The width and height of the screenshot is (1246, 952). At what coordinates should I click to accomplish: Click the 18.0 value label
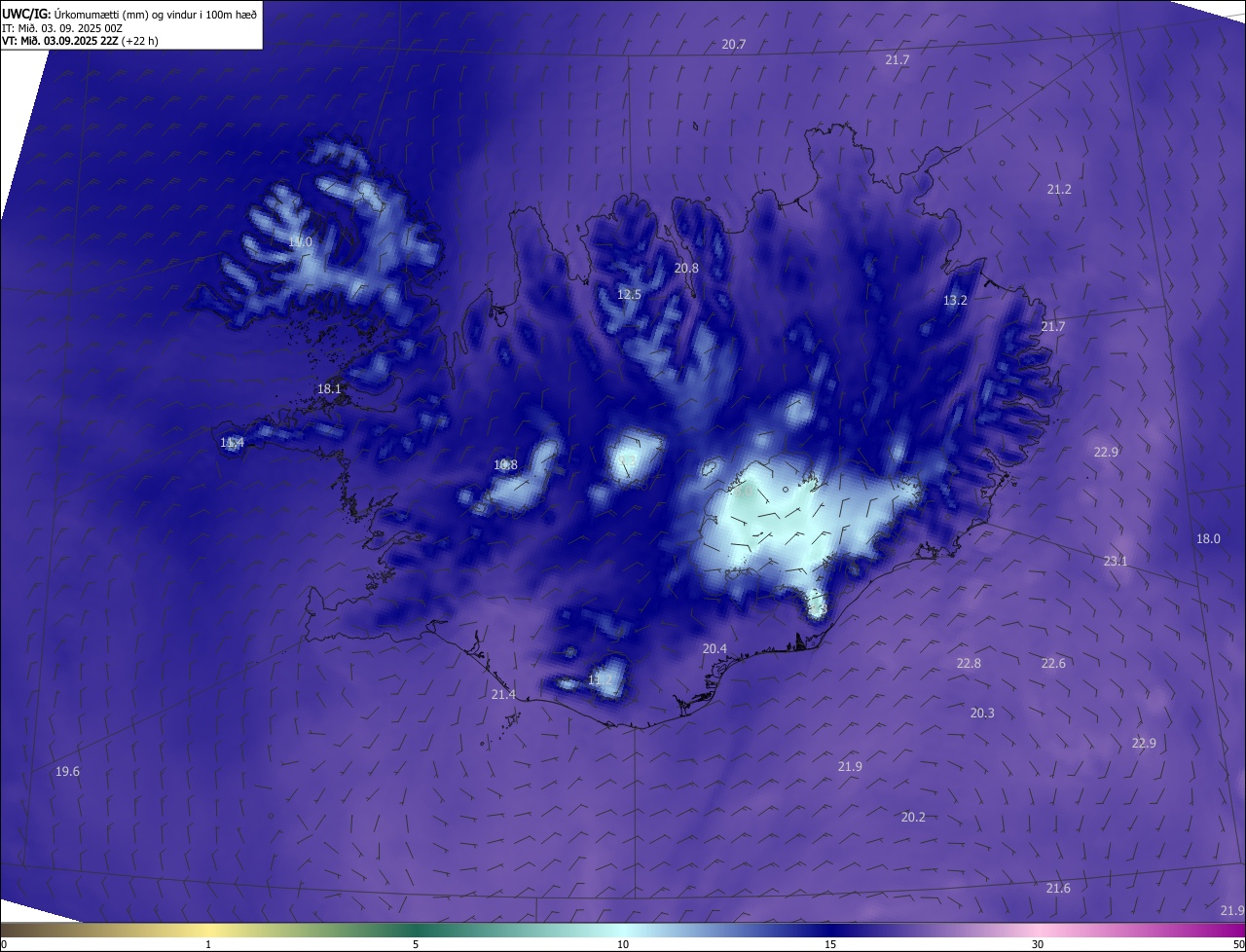(x=1208, y=538)
